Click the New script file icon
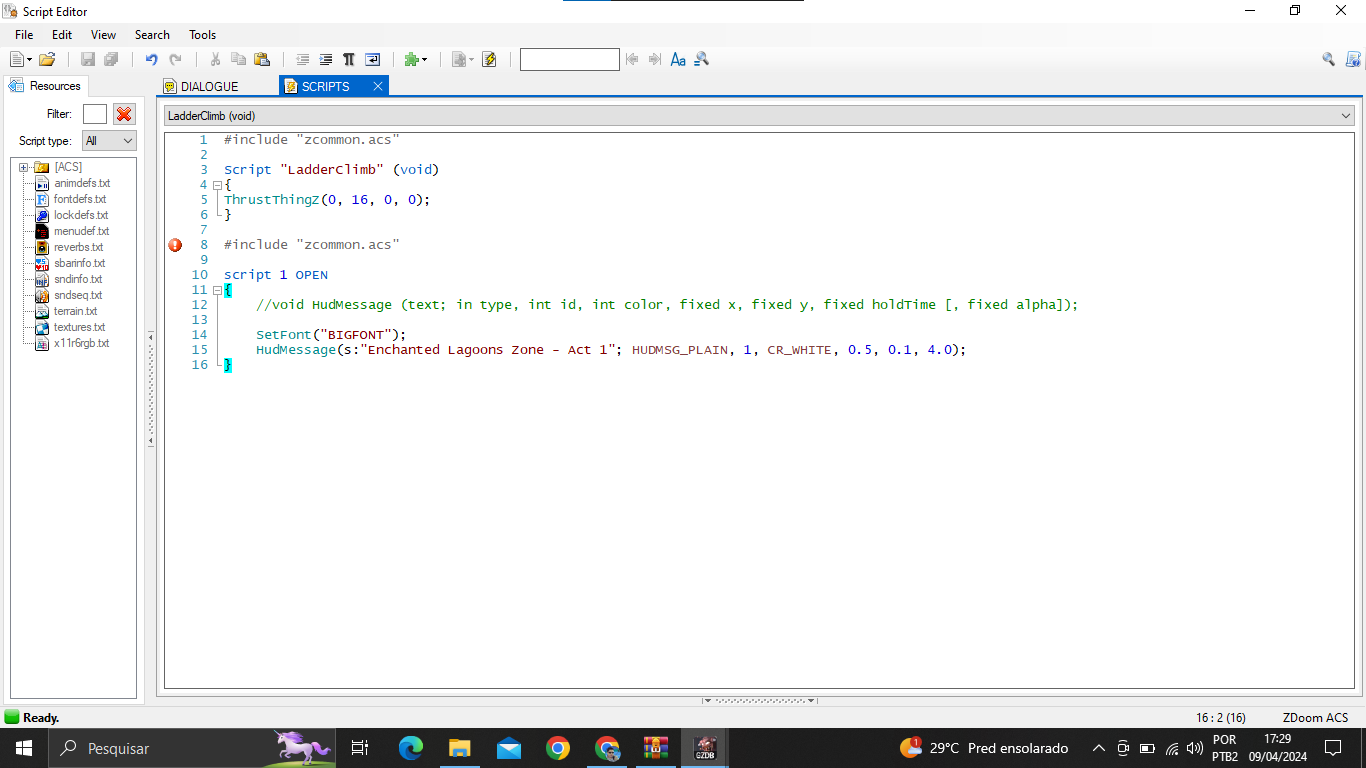This screenshot has height=768, width=1366. point(17,60)
